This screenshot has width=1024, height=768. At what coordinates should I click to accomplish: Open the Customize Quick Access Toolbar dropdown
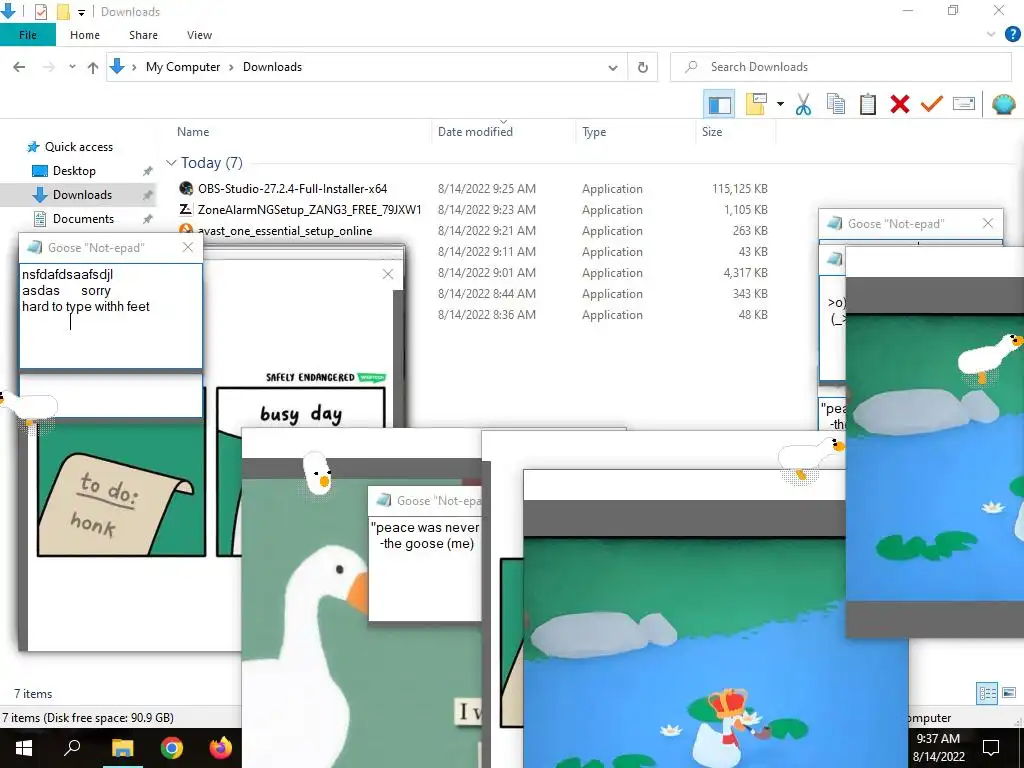(x=81, y=12)
